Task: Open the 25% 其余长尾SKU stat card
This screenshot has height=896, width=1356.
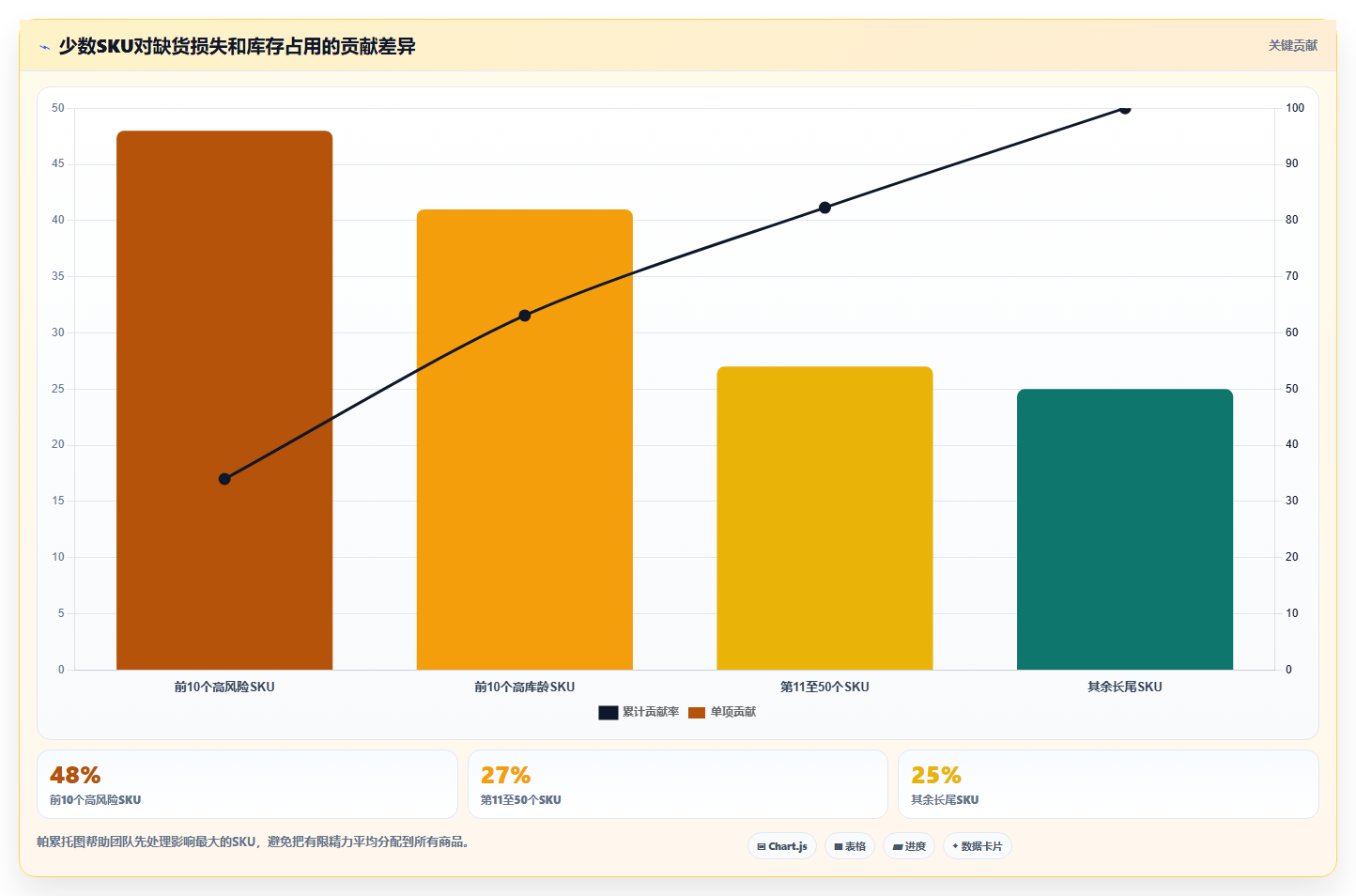Action: (x=1108, y=784)
